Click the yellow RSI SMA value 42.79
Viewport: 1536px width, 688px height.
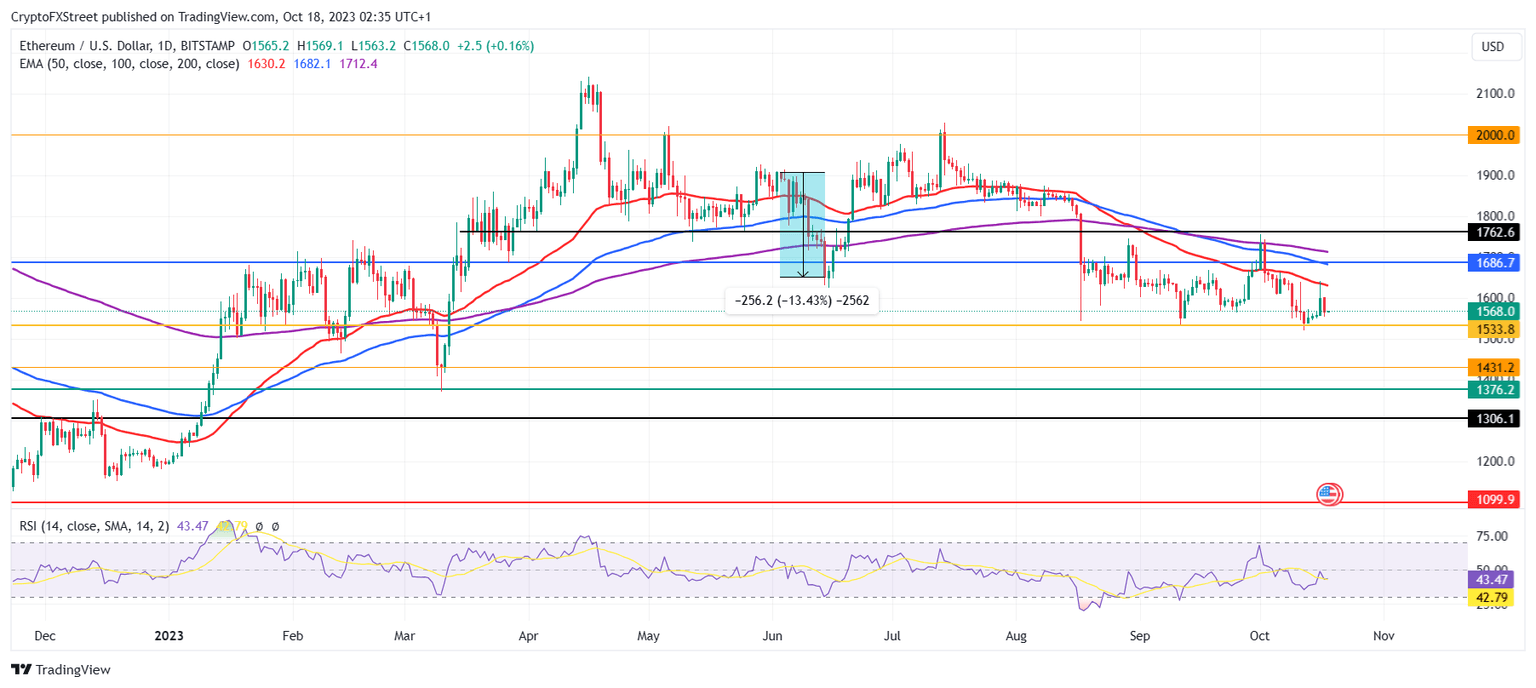click(233, 525)
